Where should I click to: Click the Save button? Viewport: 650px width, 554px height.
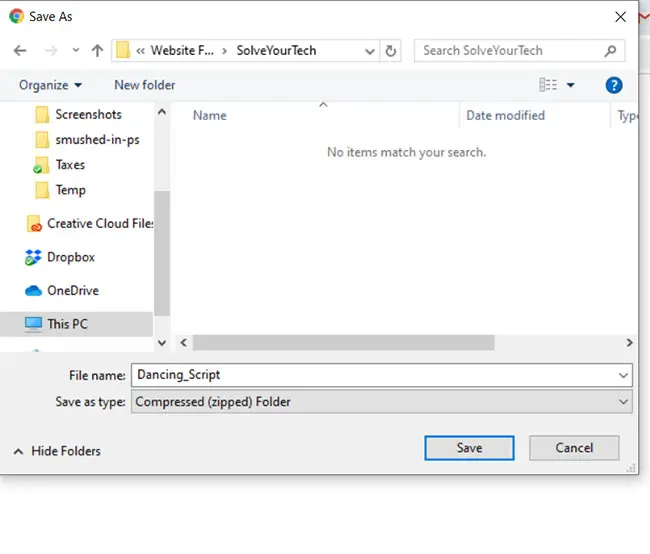(469, 448)
